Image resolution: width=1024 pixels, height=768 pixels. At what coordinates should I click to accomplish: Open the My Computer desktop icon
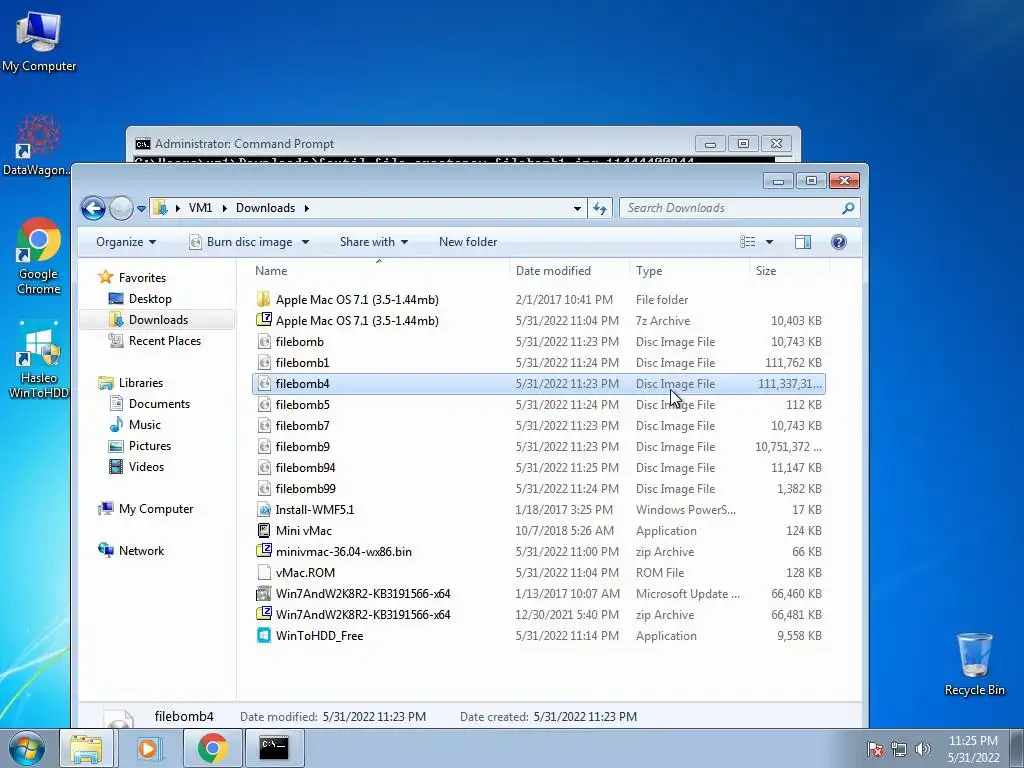39,41
